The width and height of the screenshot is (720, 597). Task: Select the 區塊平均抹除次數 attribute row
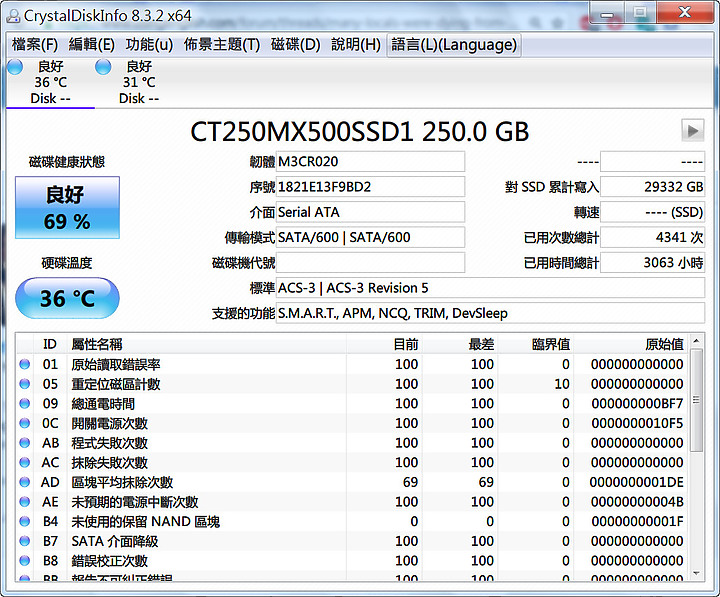[x=352, y=482]
